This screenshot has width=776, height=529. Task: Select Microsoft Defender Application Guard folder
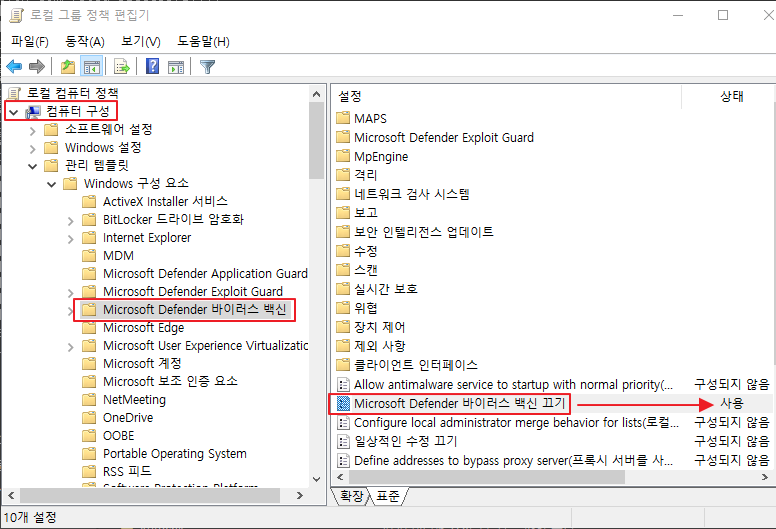point(205,274)
